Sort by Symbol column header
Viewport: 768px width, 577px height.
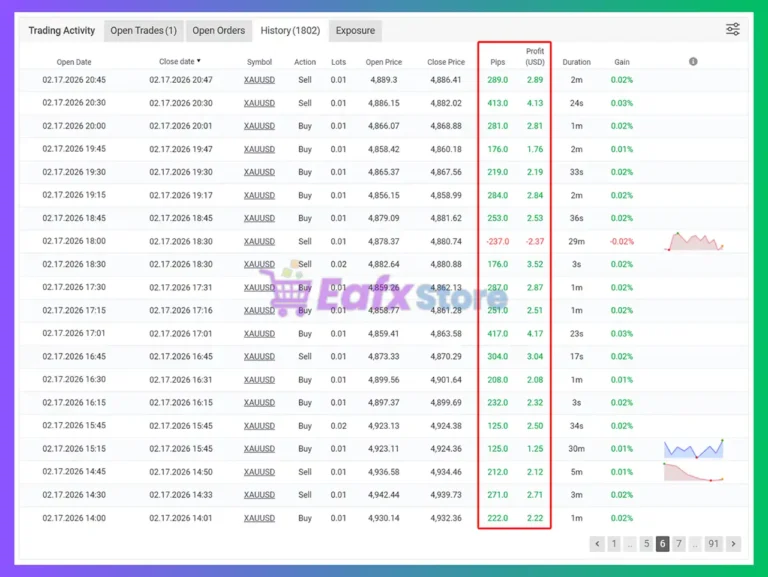click(259, 62)
